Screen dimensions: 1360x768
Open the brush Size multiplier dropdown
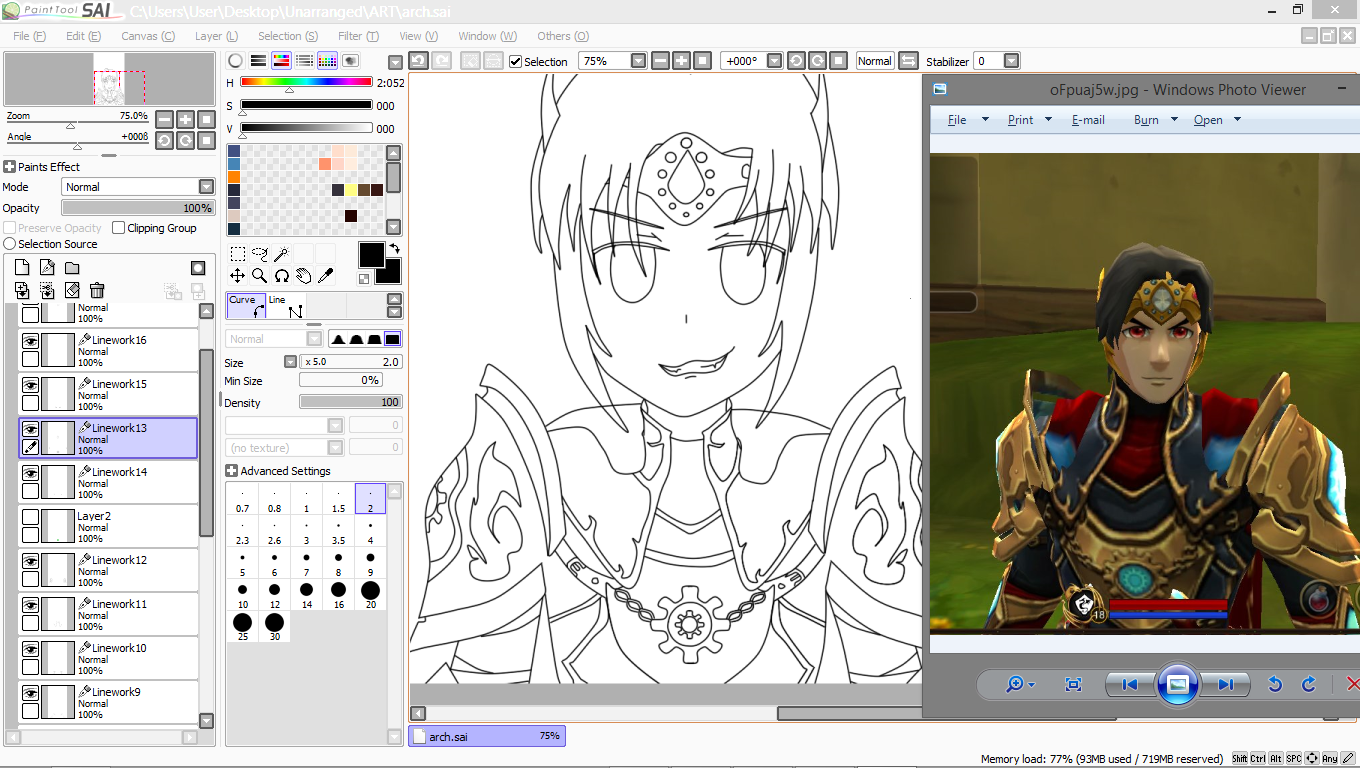(290, 362)
